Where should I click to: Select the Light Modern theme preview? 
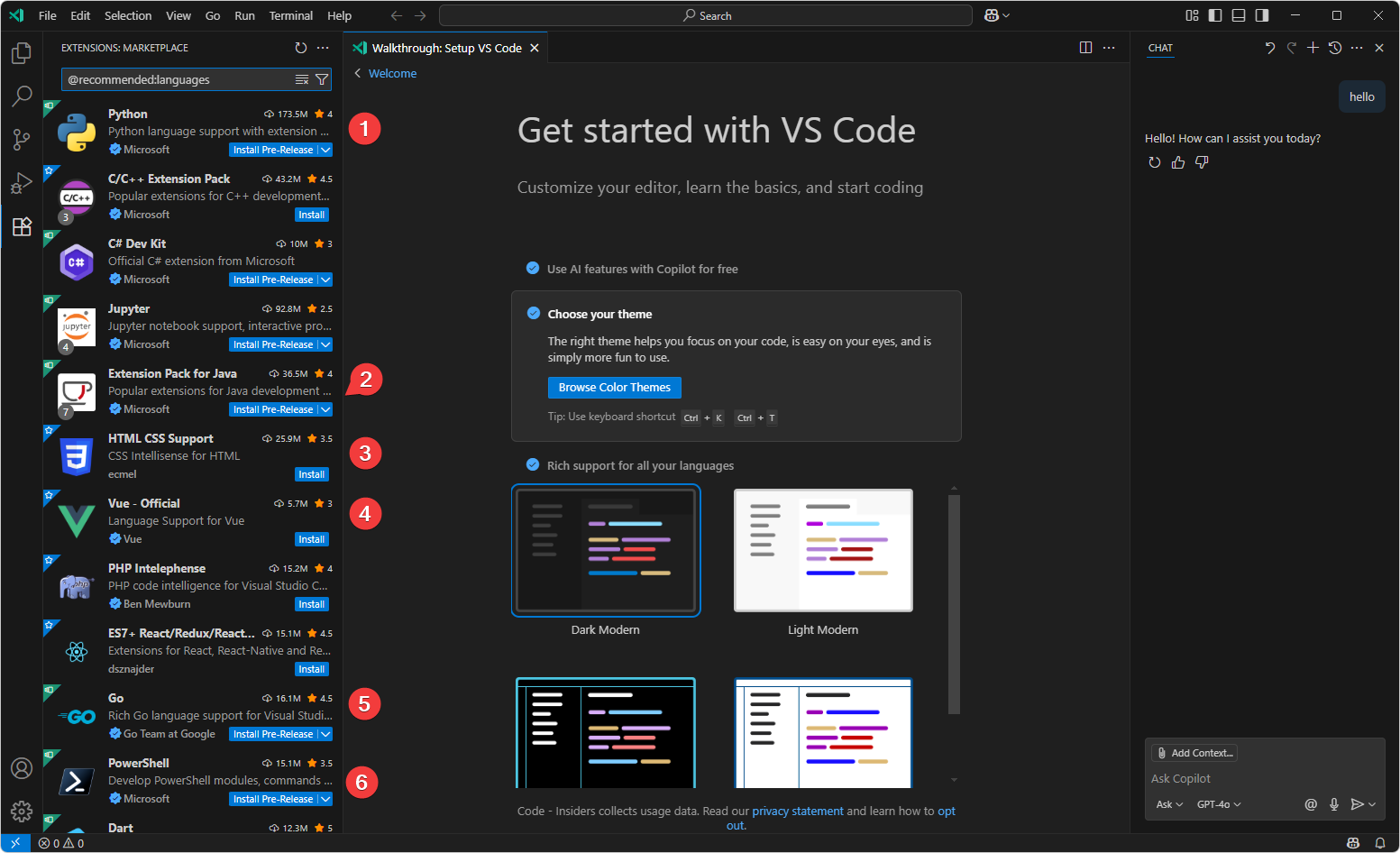[x=823, y=550]
